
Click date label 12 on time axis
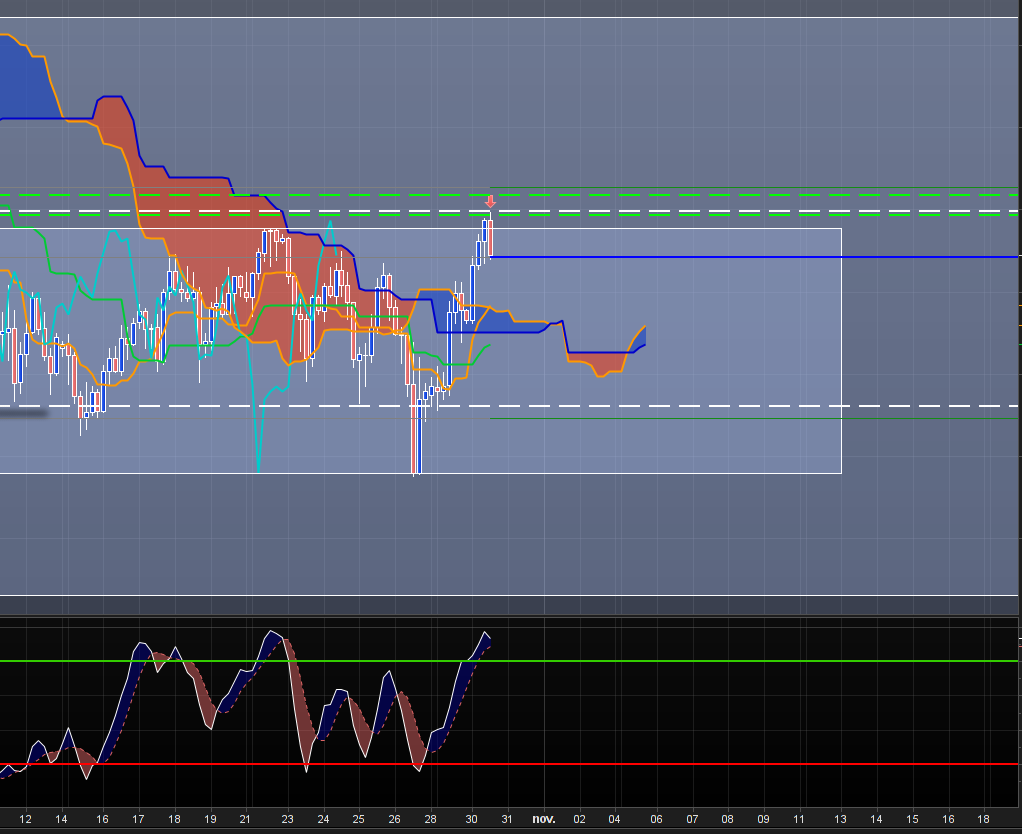25,819
